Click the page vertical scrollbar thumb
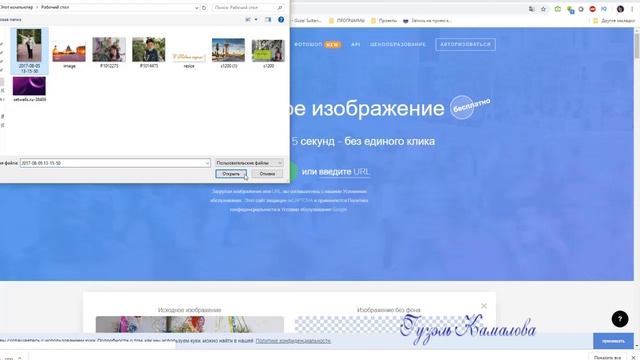 point(637,45)
